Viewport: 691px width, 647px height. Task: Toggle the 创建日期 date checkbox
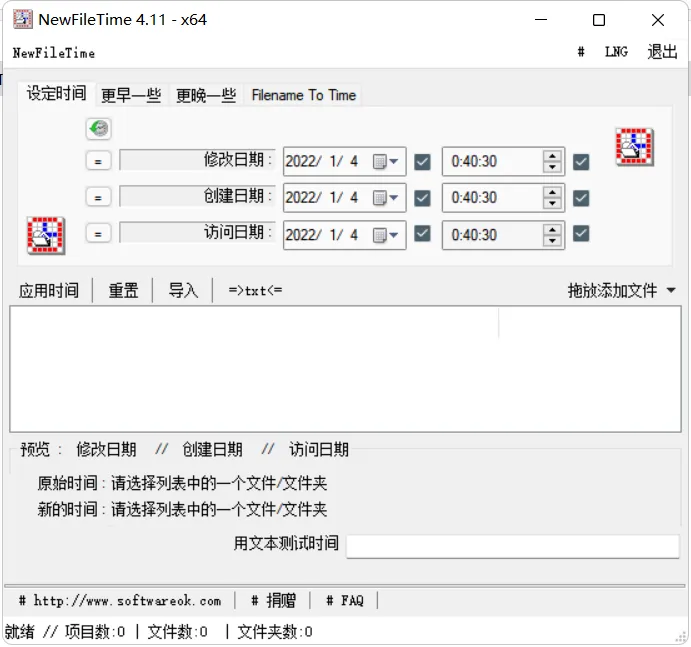[x=422, y=198]
